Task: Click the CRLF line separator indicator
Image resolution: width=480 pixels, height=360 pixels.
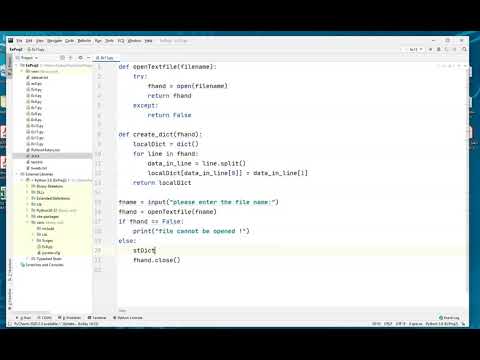Action: coord(388,324)
